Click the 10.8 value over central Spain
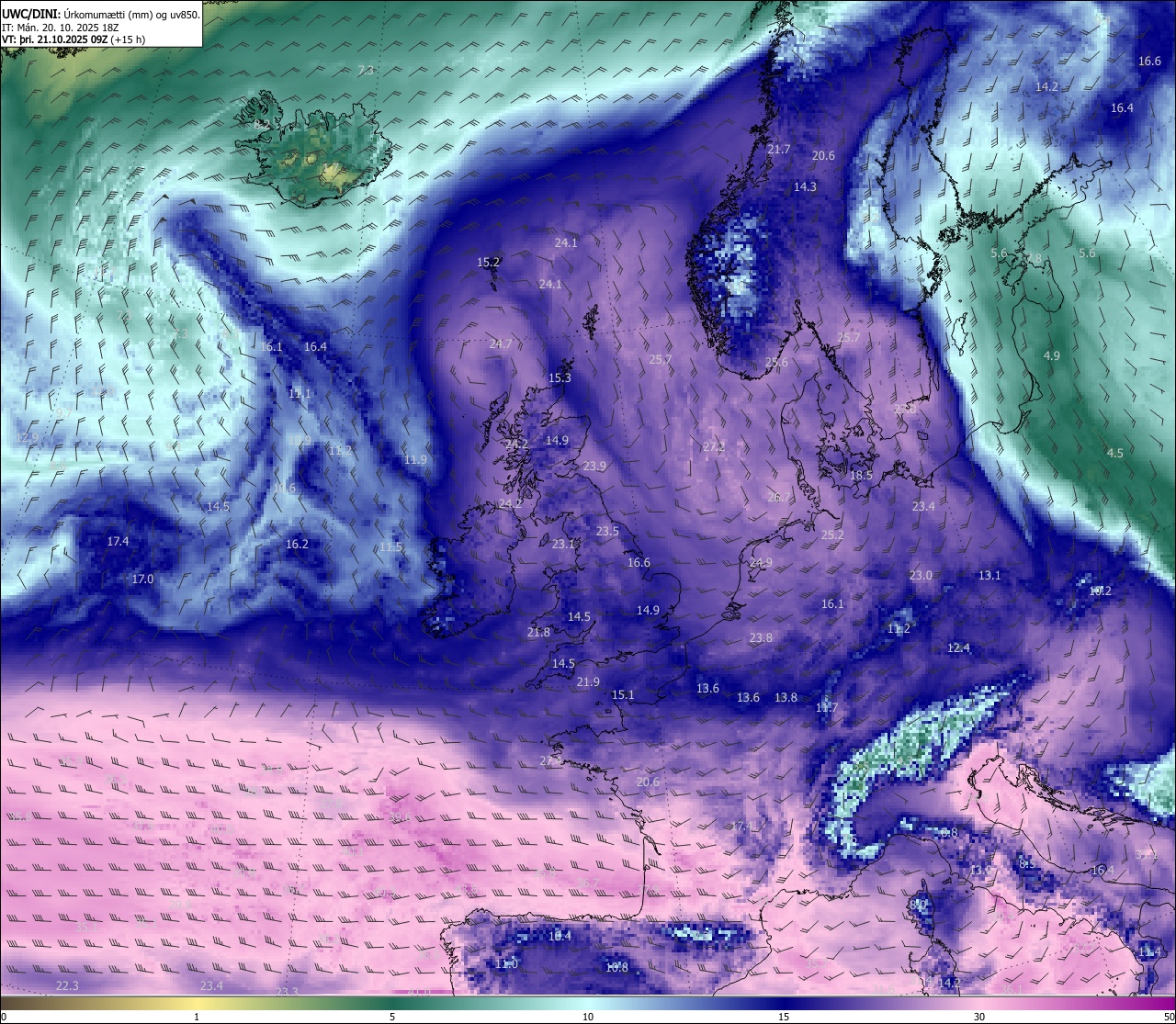Screen dimensions: 1176x1024 [x=616, y=967]
